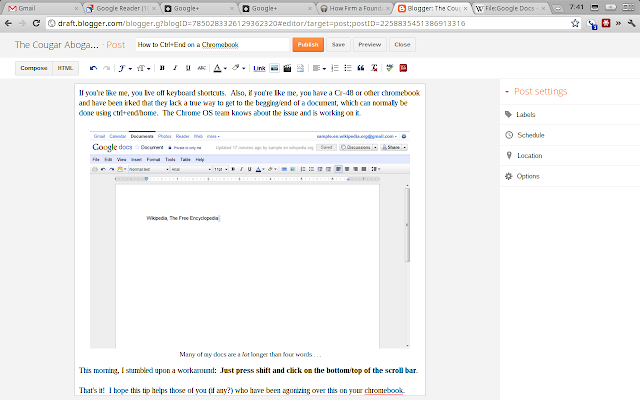Open the font family dropdown
The image size is (640, 400).
pos(125,68)
